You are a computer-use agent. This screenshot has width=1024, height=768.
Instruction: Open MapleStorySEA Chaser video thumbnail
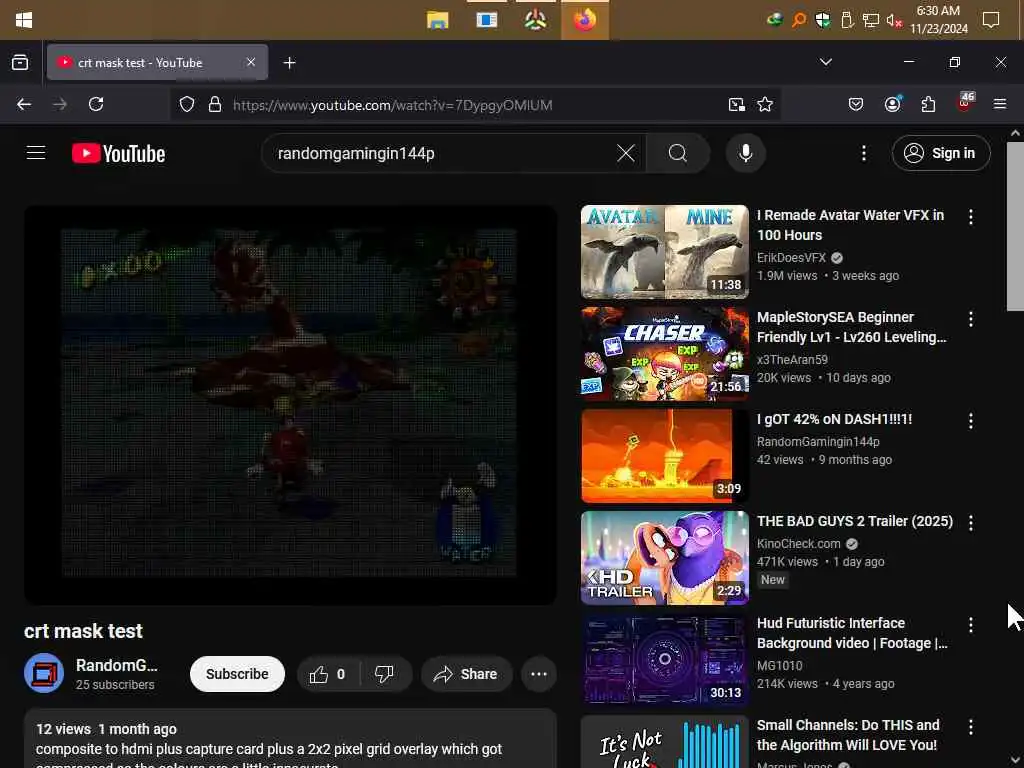coord(665,354)
